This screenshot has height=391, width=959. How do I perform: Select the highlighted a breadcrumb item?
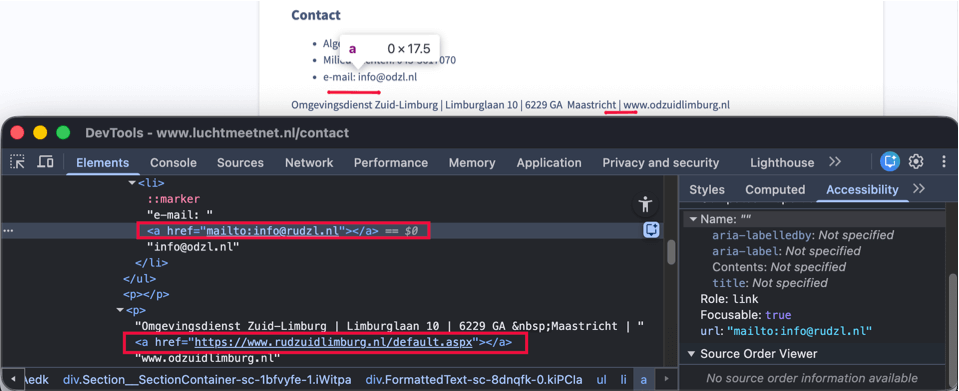point(643,379)
